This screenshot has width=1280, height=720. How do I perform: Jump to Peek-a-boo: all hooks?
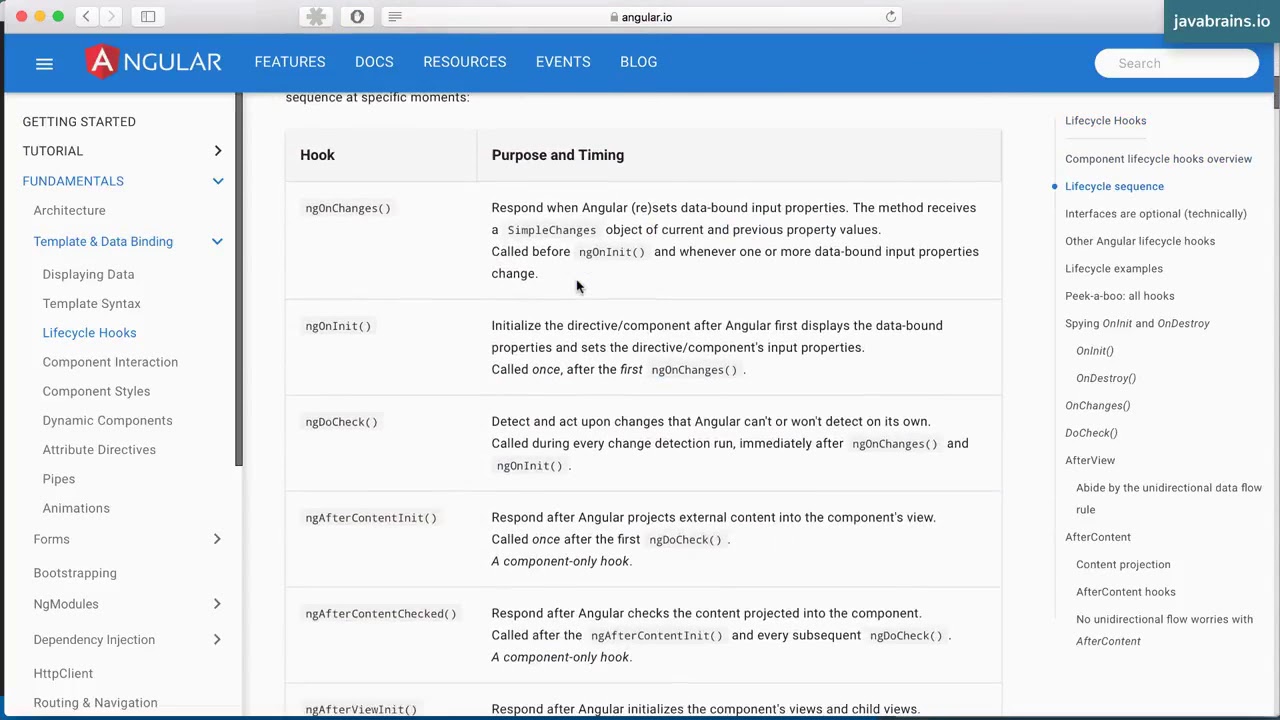1120,296
